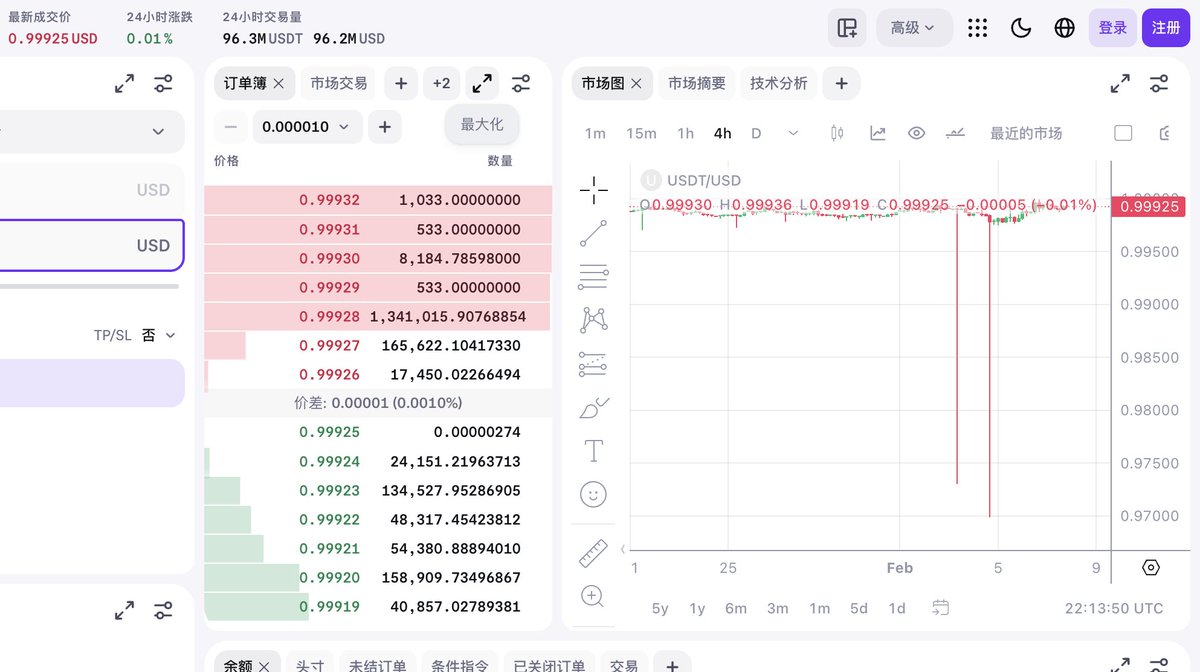1200x672 pixels.
Task: Select the trend line drawing tool
Action: (593, 234)
